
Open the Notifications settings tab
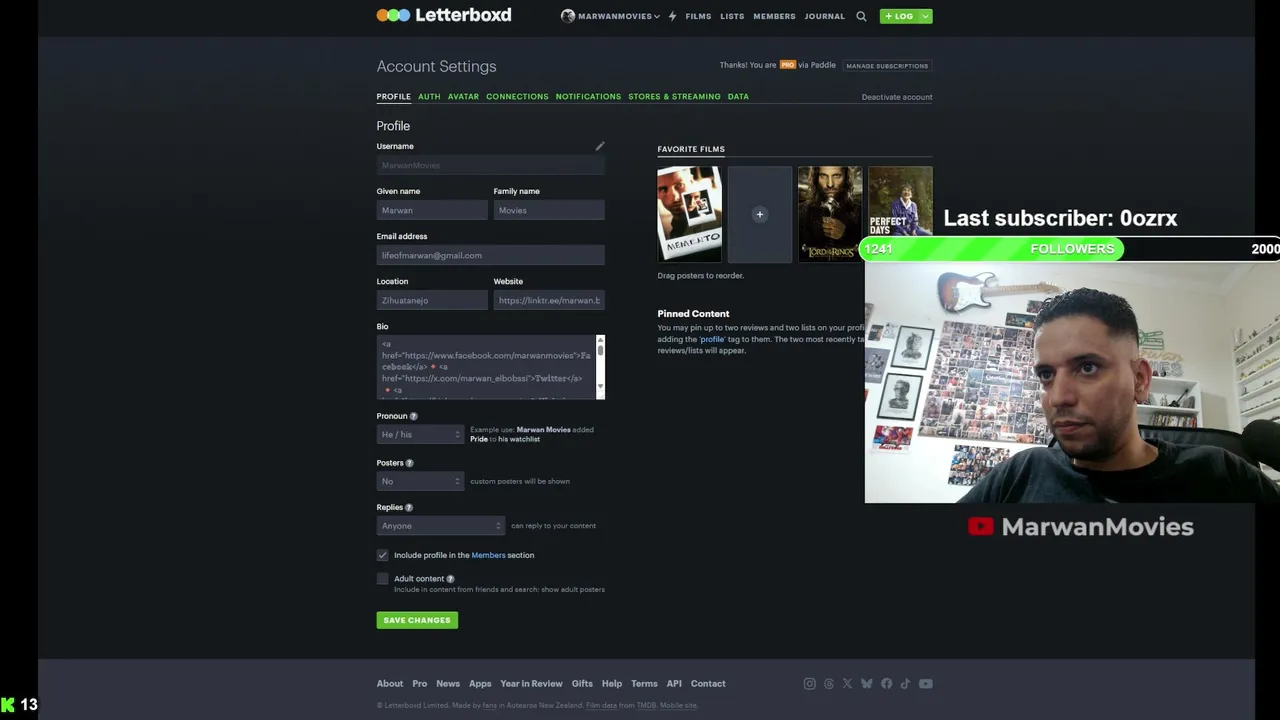tap(588, 97)
